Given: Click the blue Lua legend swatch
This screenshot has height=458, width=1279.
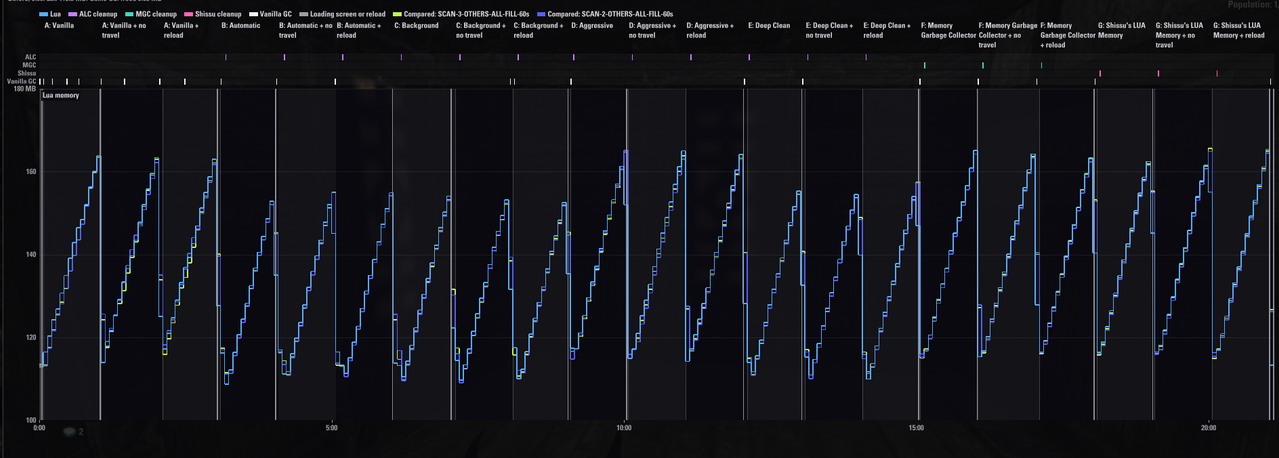Looking at the screenshot, I should point(43,14).
